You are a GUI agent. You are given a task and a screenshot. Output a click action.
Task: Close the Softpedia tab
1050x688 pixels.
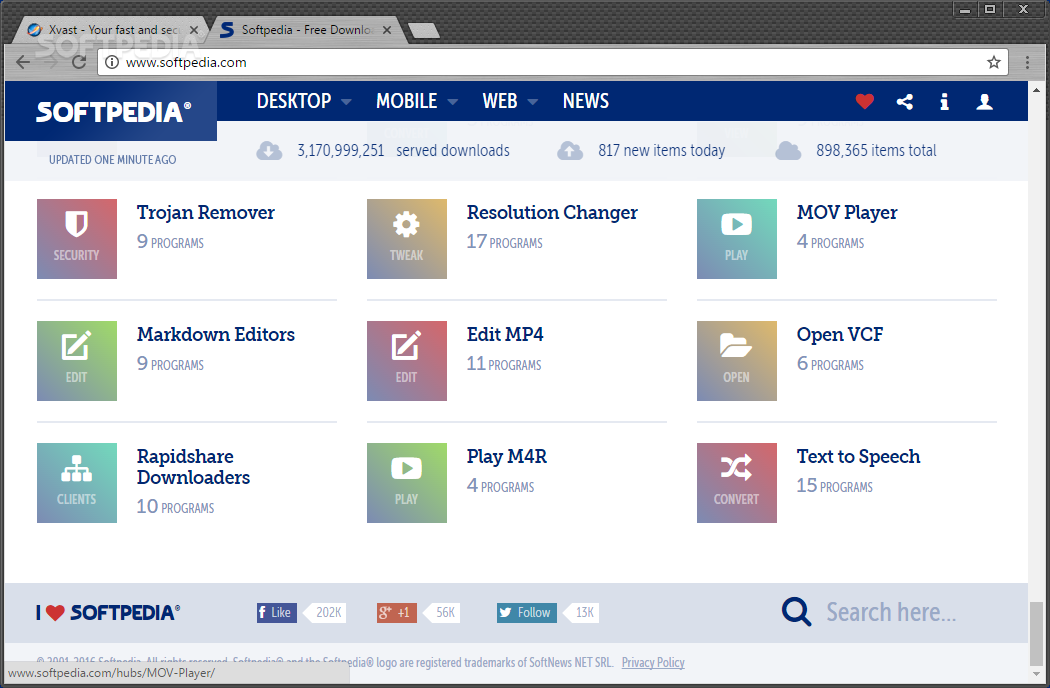[387, 30]
